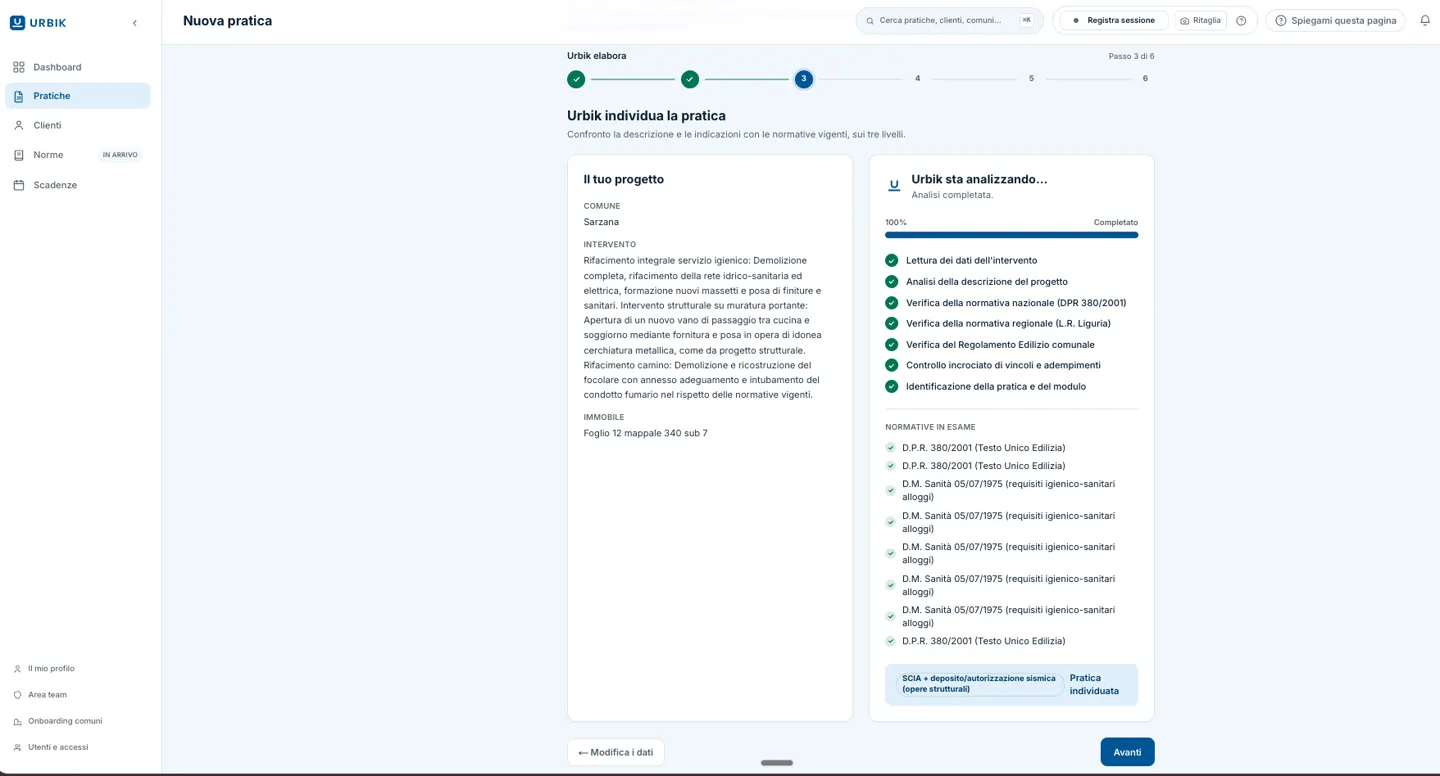The height and width of the screenshot is (776, 1440).
Task: Open the Scadenze calendar section
Action: click(78, 185)
